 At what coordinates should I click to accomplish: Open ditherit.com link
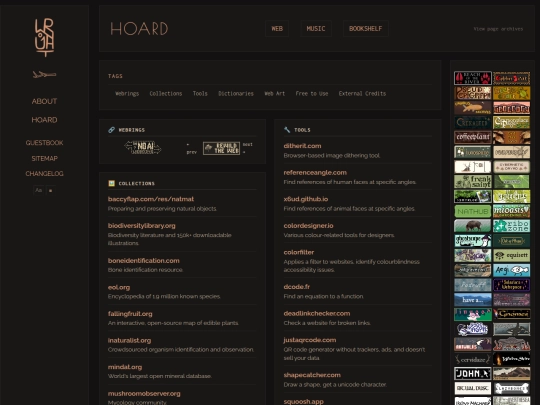tap(302, 146)
